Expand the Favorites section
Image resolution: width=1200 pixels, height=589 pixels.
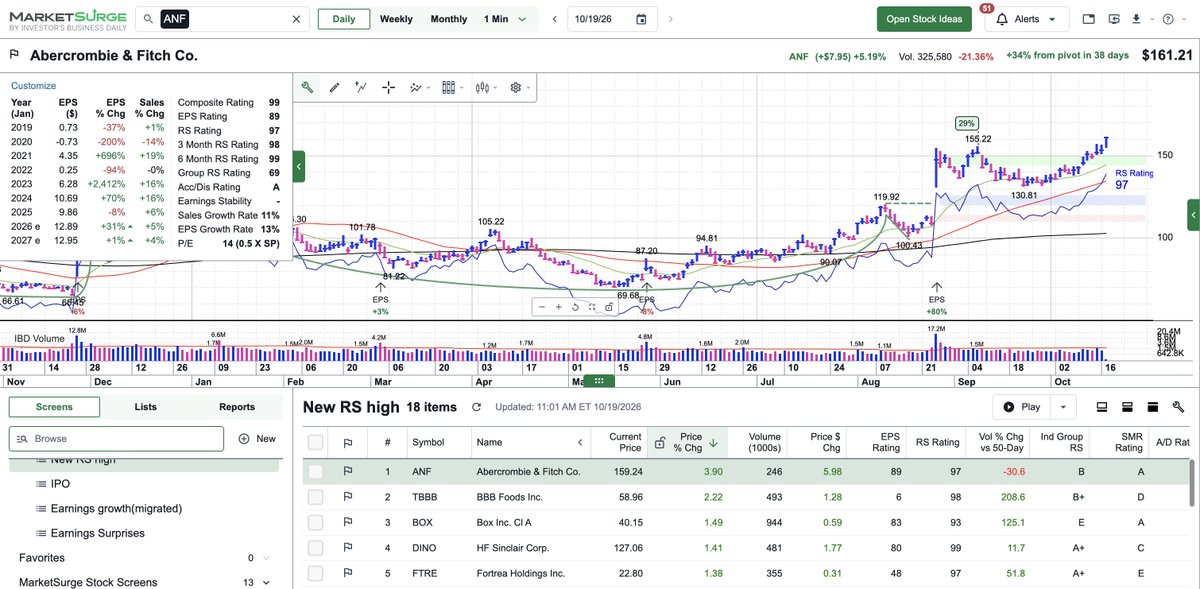click(268, 558)
